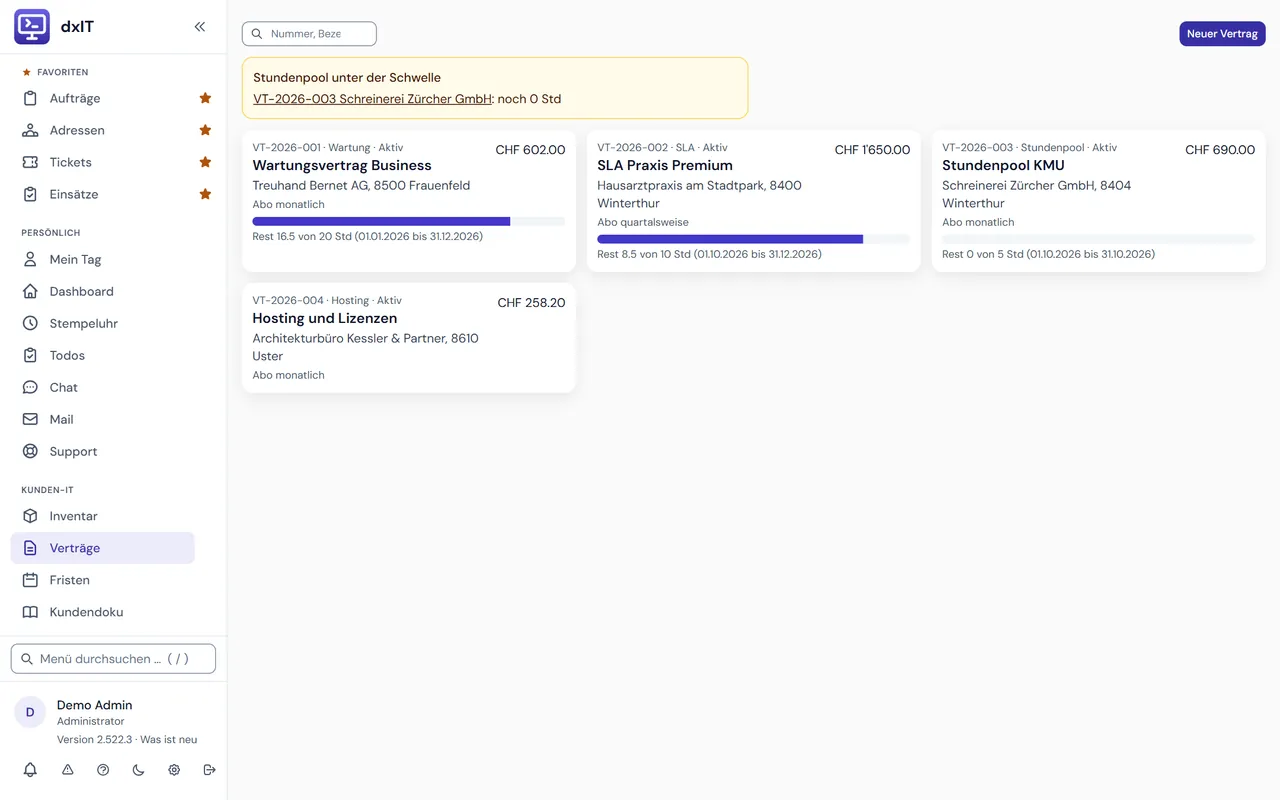Open the SLA Praxis Premium contract
The width and height of the screenshot is (1280, 800).
pyautogui.click(x=665, y=165)
